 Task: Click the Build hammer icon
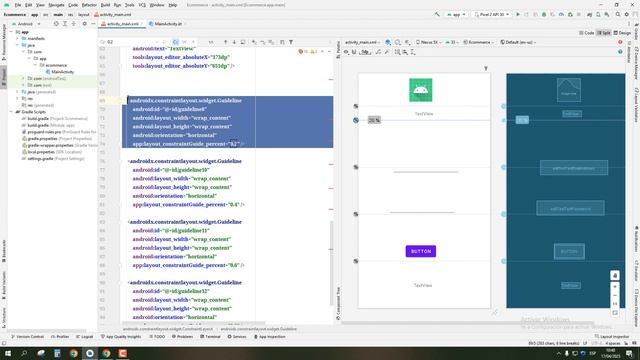pos(437,14)
